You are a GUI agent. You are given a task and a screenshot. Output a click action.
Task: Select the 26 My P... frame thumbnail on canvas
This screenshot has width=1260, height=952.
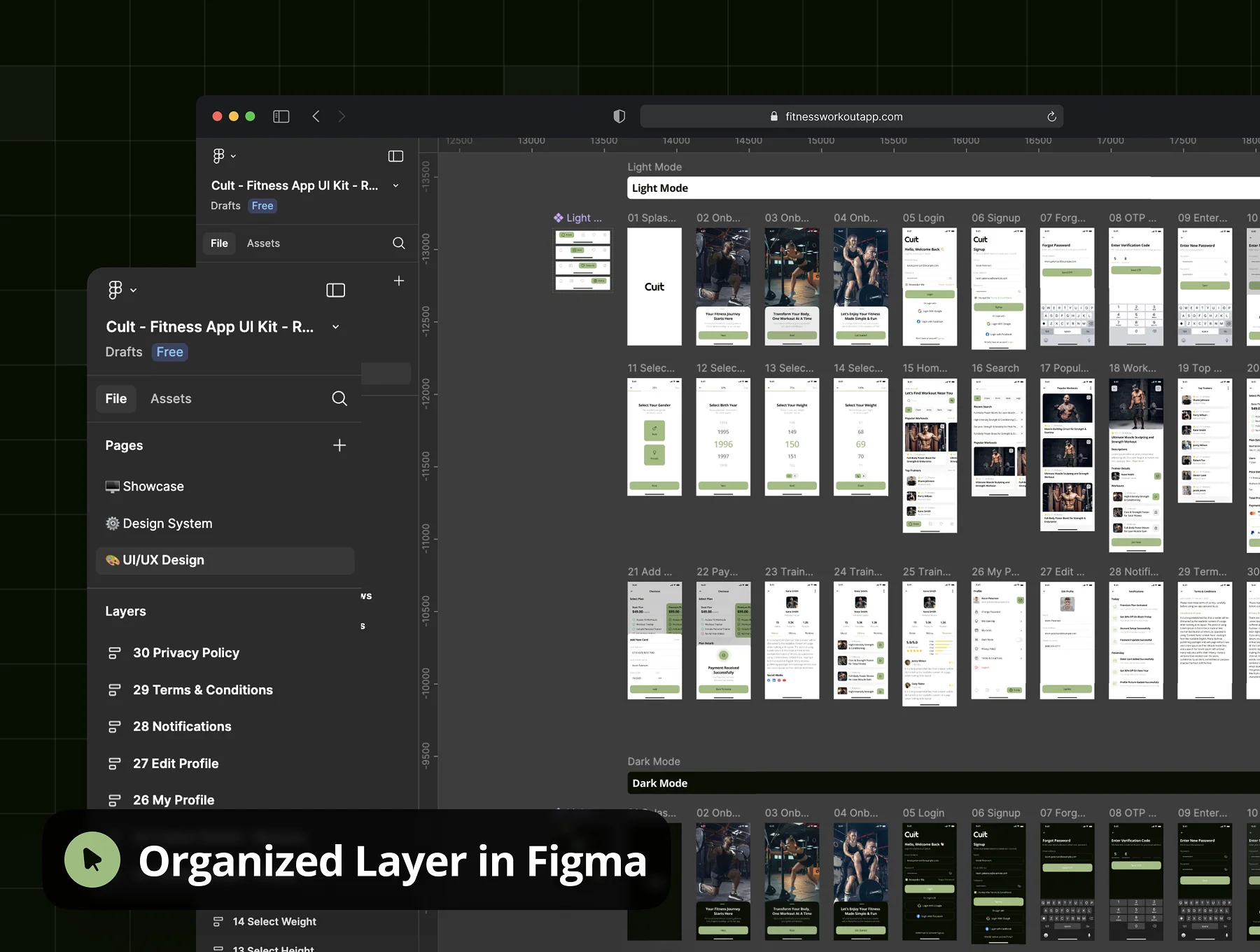point(998,641)
